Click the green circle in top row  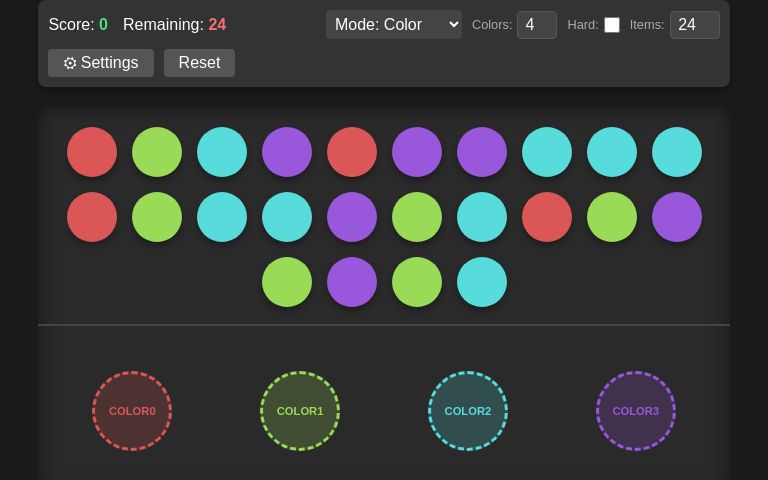[x=157, y=152]
